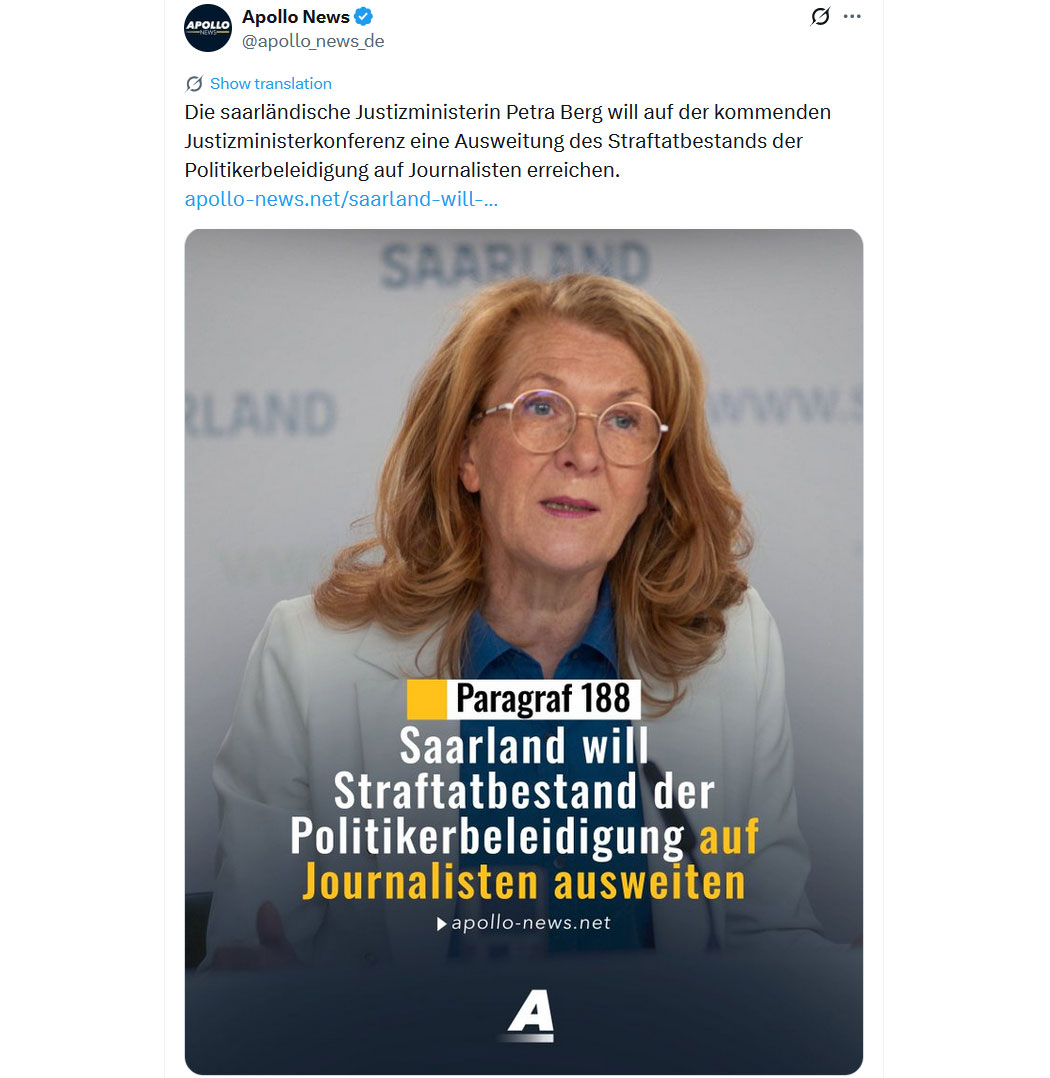Show translation of the German post
1050x1078 pixels.
tap(270, 84)
